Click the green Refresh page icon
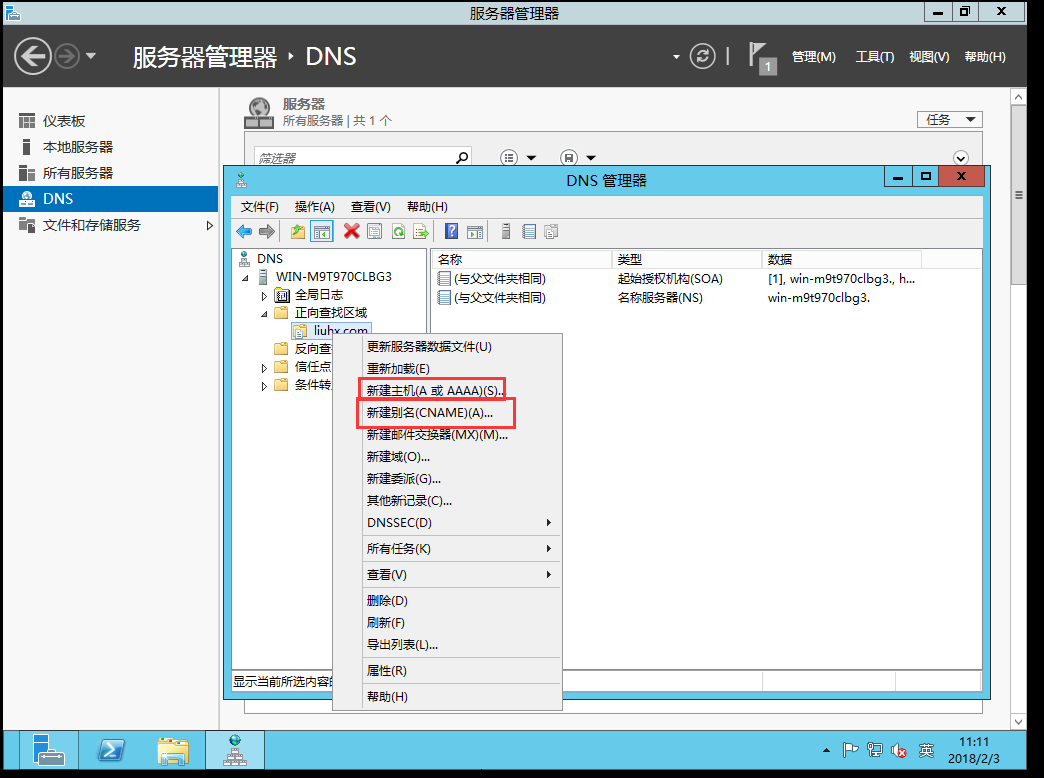Screen dimensions: 1044x778 398,232
